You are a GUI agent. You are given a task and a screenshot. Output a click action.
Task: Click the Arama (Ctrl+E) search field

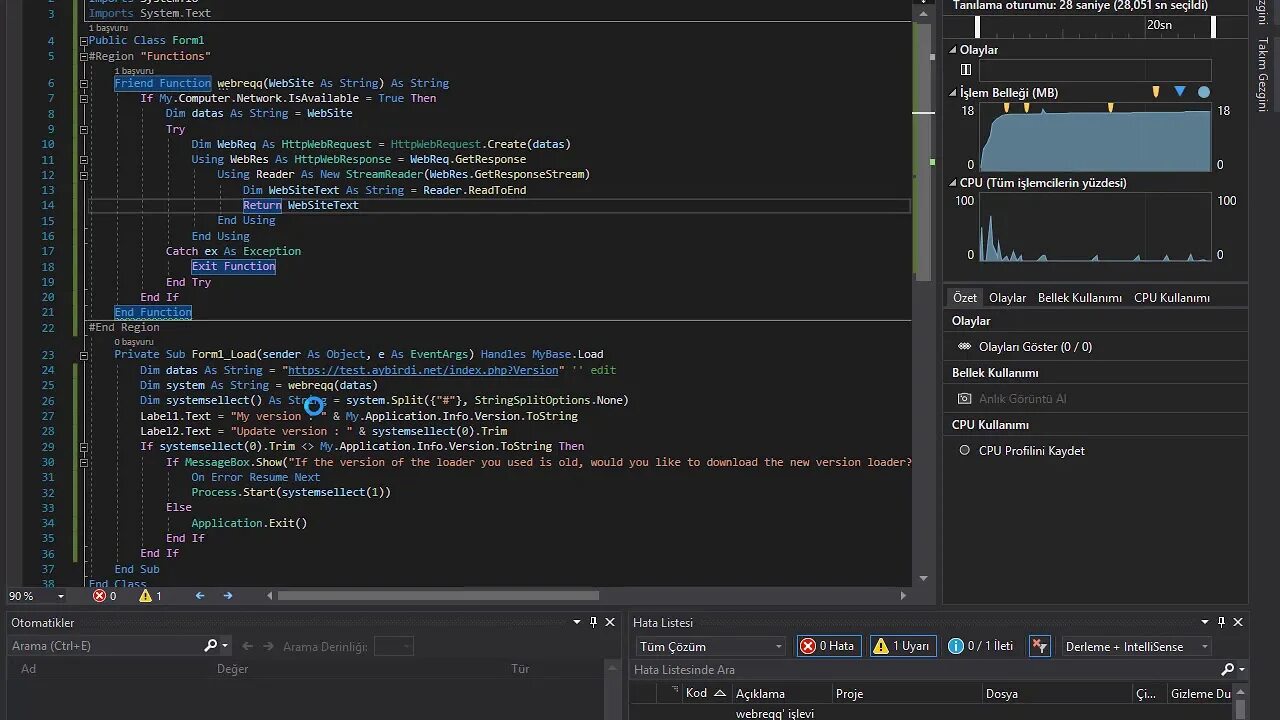pos(104,646)
